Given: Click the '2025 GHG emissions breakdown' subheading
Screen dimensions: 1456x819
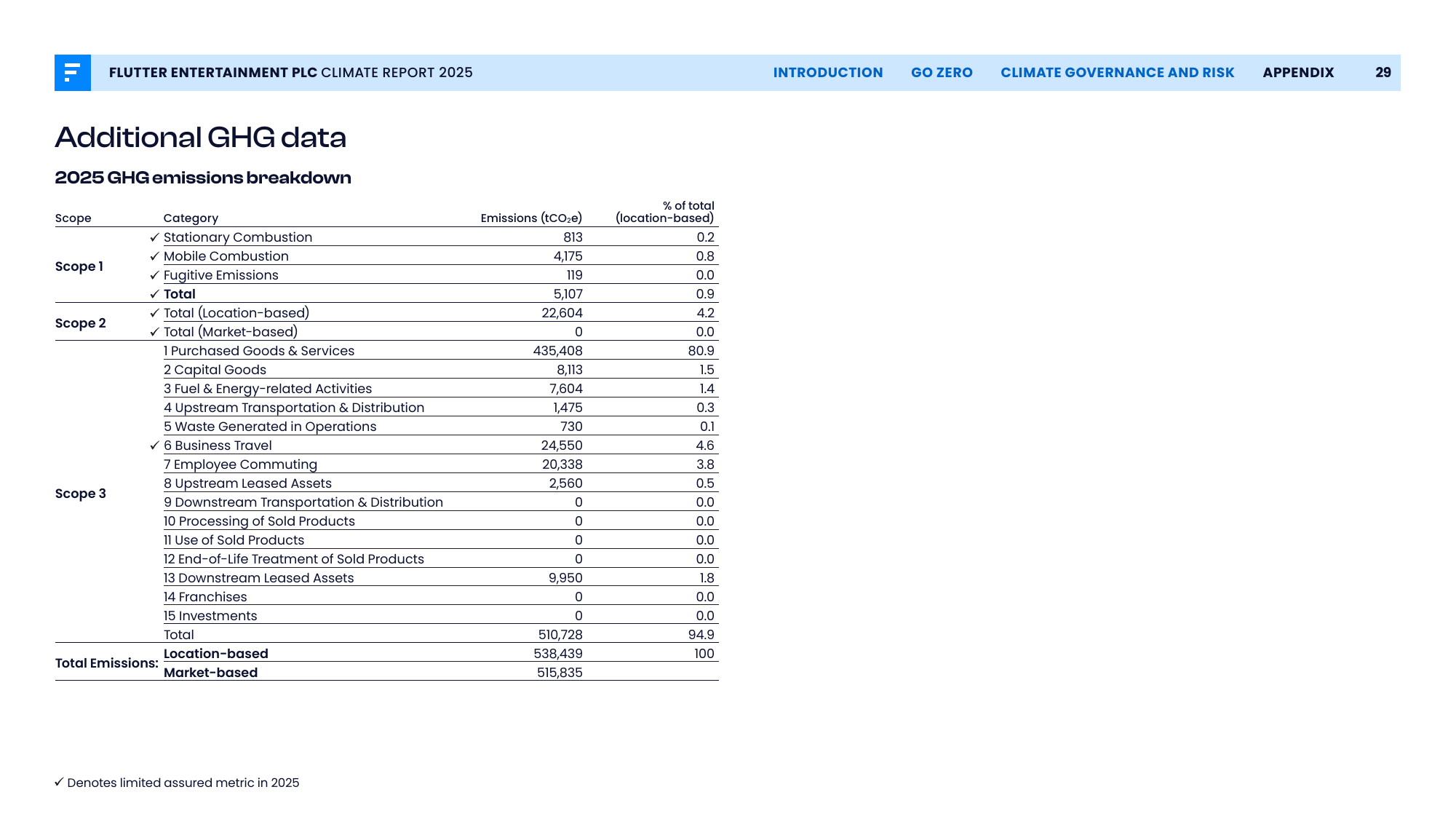Looking at the screenshot, I should point(203,178).
